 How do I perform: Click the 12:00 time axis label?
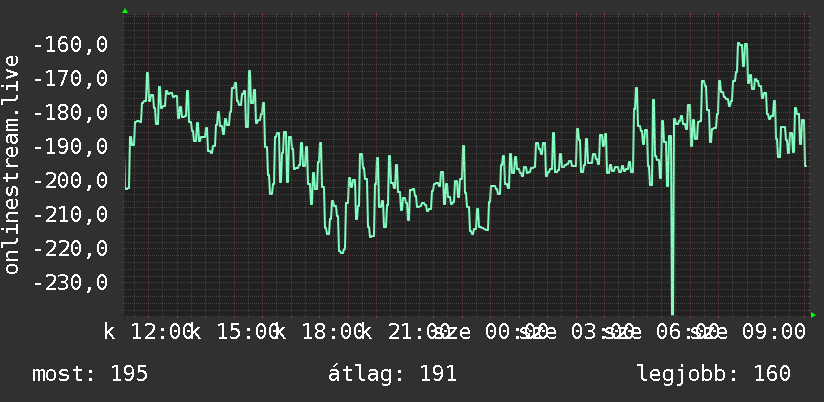coord(160,332)
